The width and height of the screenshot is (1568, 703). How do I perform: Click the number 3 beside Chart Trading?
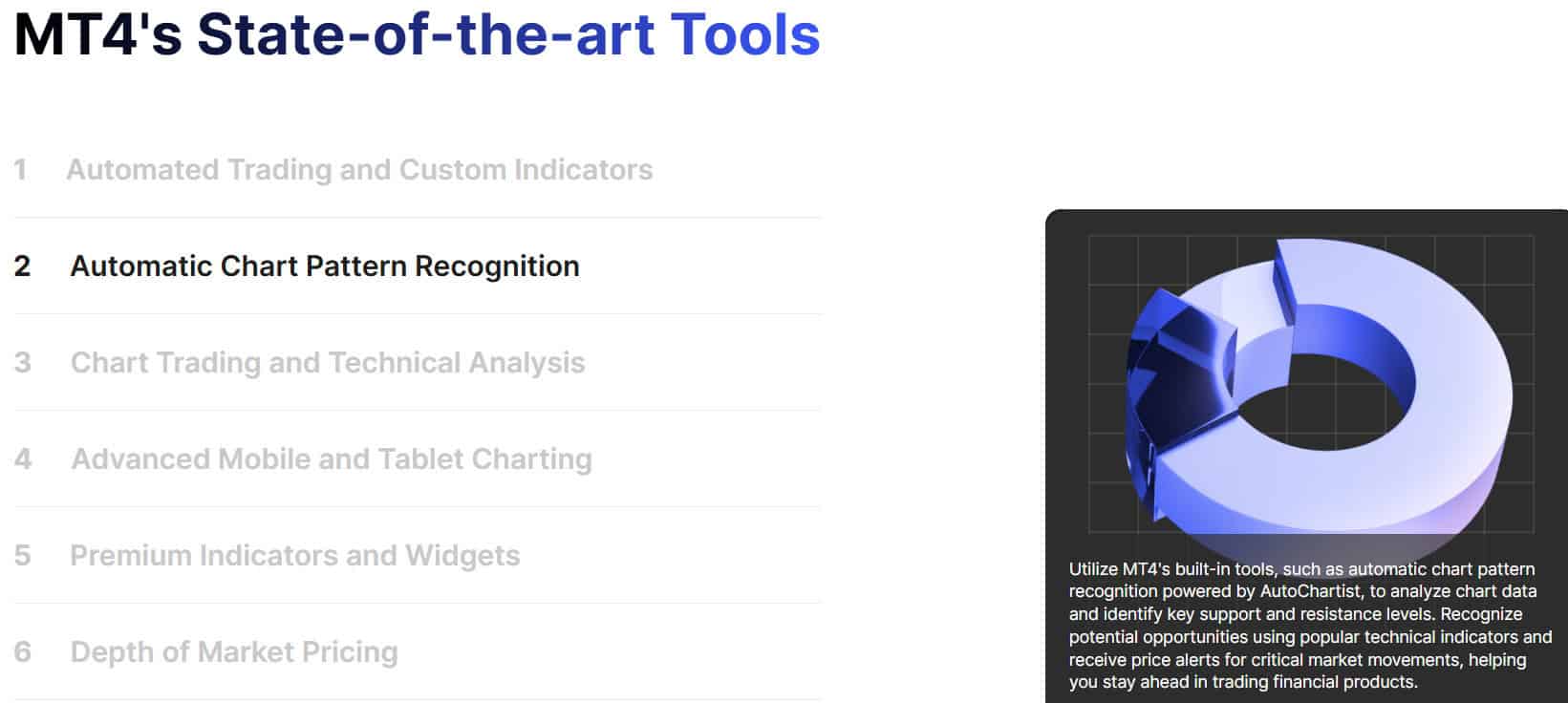point(22,363)
